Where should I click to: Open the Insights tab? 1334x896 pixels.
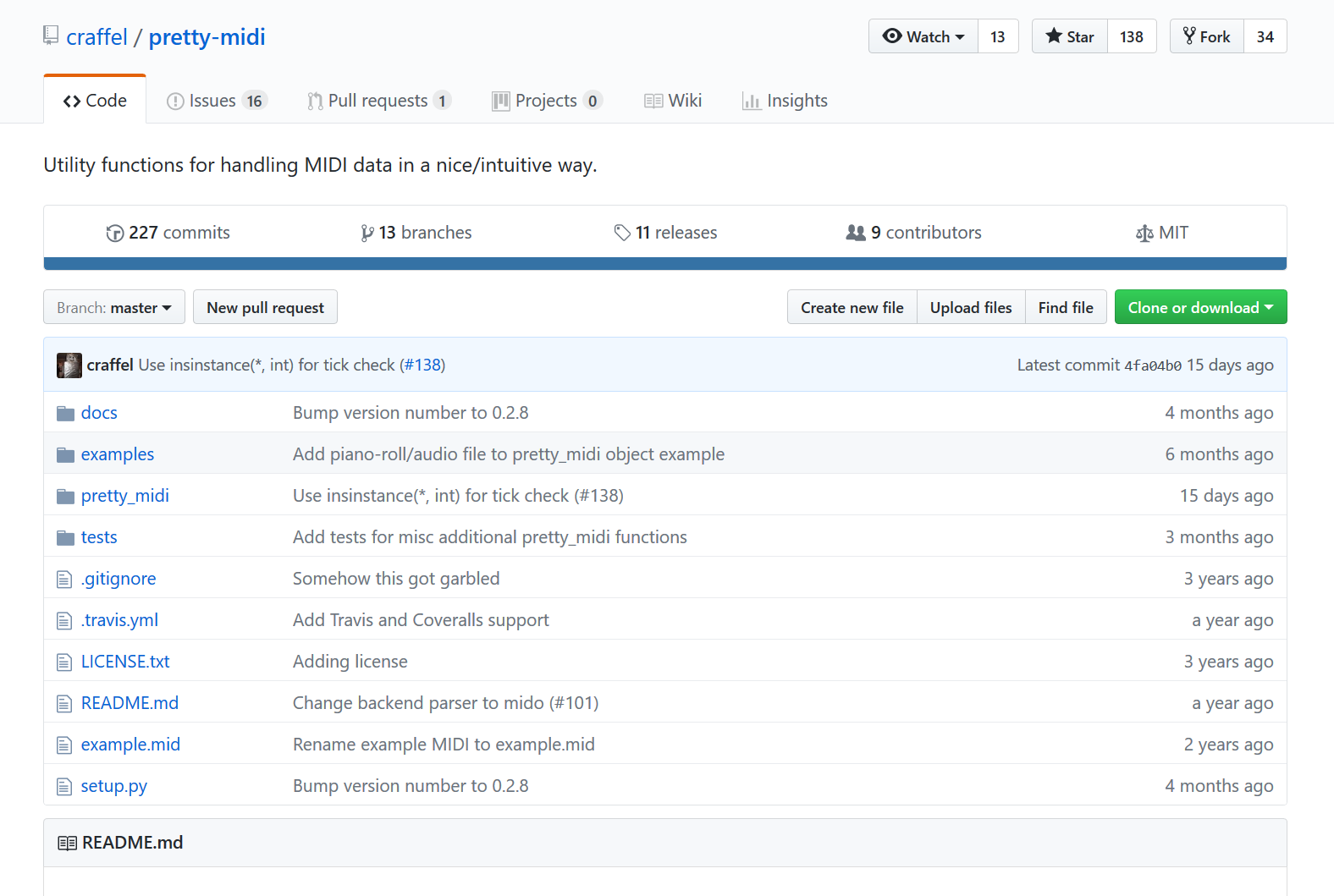tap(785, 101)
